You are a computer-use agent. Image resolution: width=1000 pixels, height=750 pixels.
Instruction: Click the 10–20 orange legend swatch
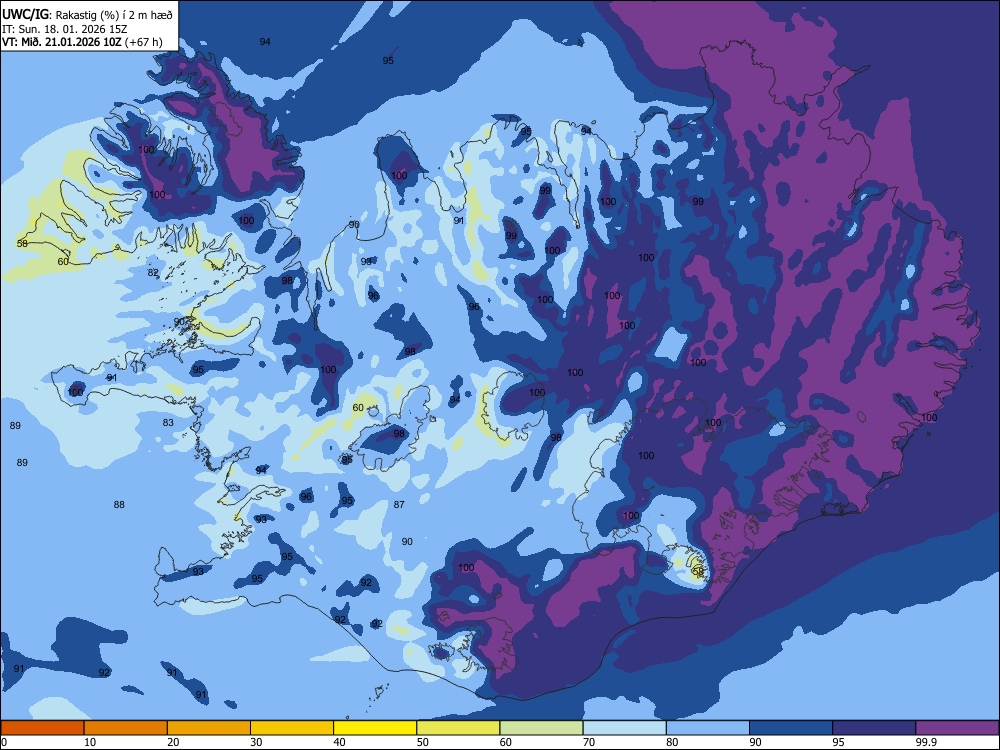(x=126, y=728)
